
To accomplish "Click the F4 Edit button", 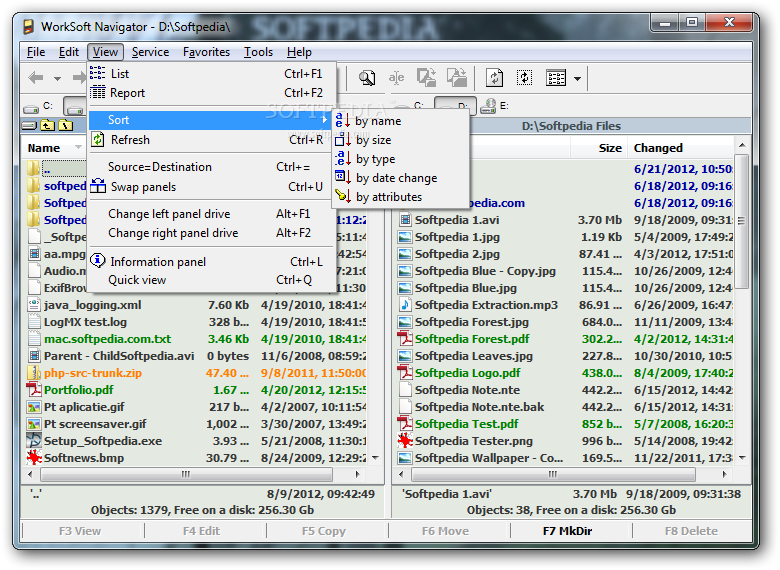I will click(x=201, y=531).
